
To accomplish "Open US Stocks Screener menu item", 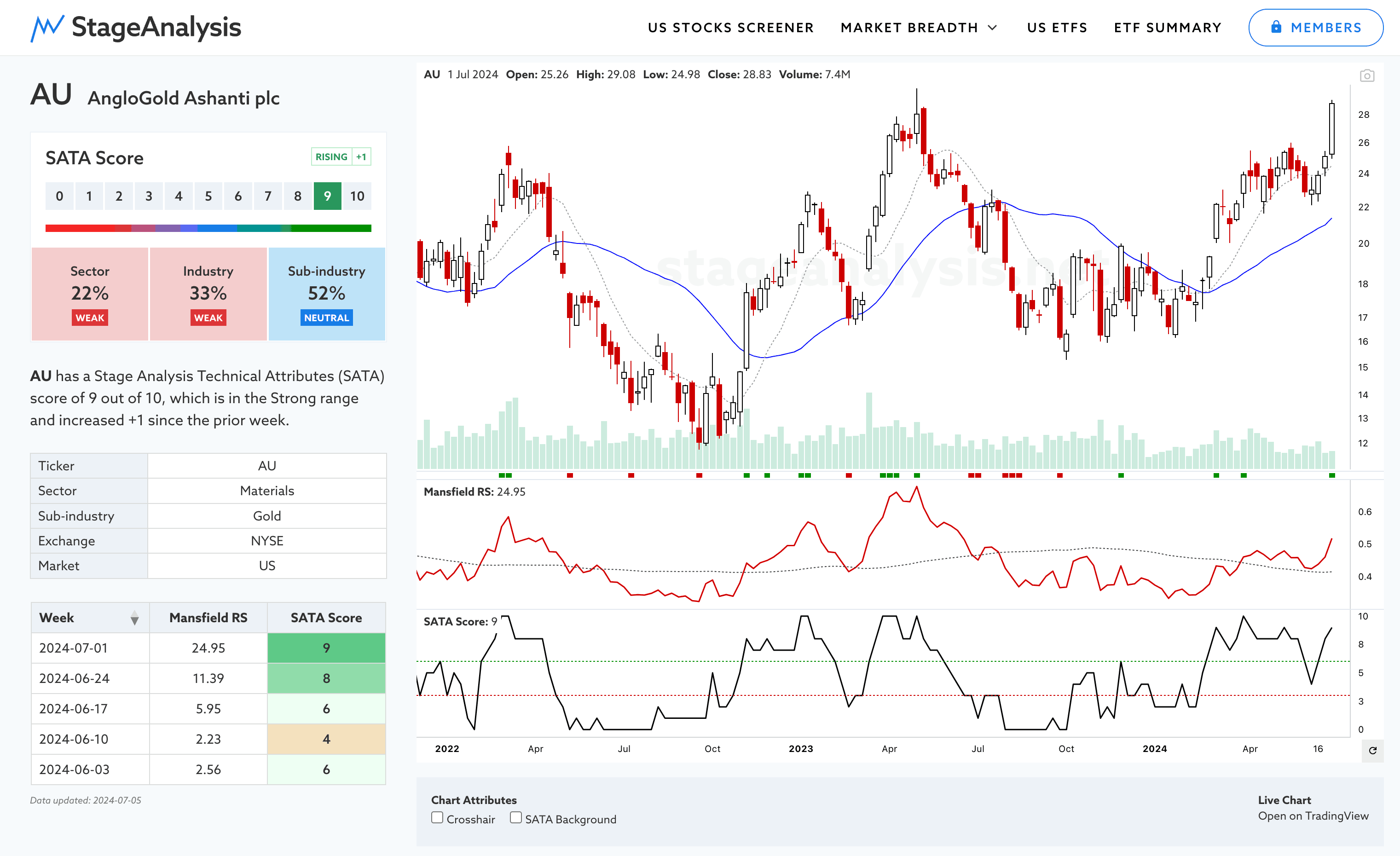I will (731, 28).
